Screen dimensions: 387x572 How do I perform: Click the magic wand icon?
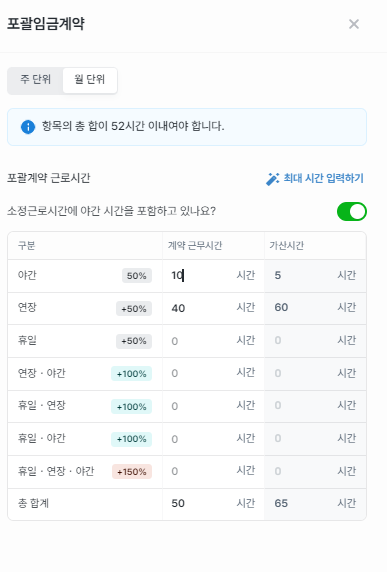(272, 179)
